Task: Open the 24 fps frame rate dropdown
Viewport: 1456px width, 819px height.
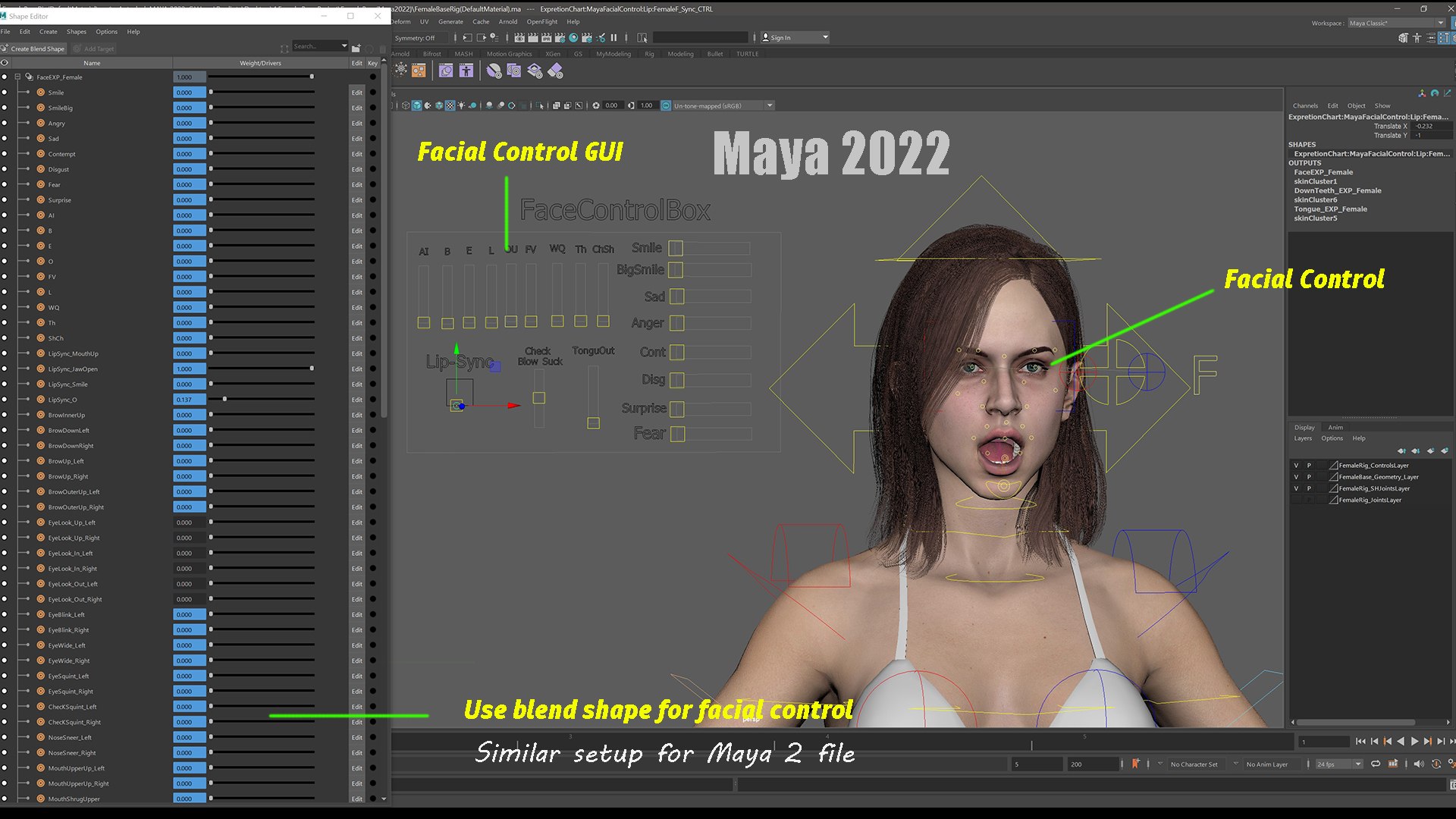Action: tap(1338, 764)
